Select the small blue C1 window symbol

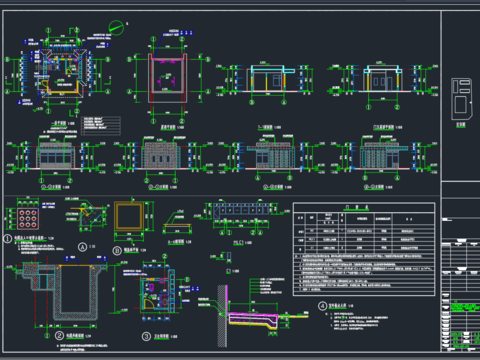229,256
